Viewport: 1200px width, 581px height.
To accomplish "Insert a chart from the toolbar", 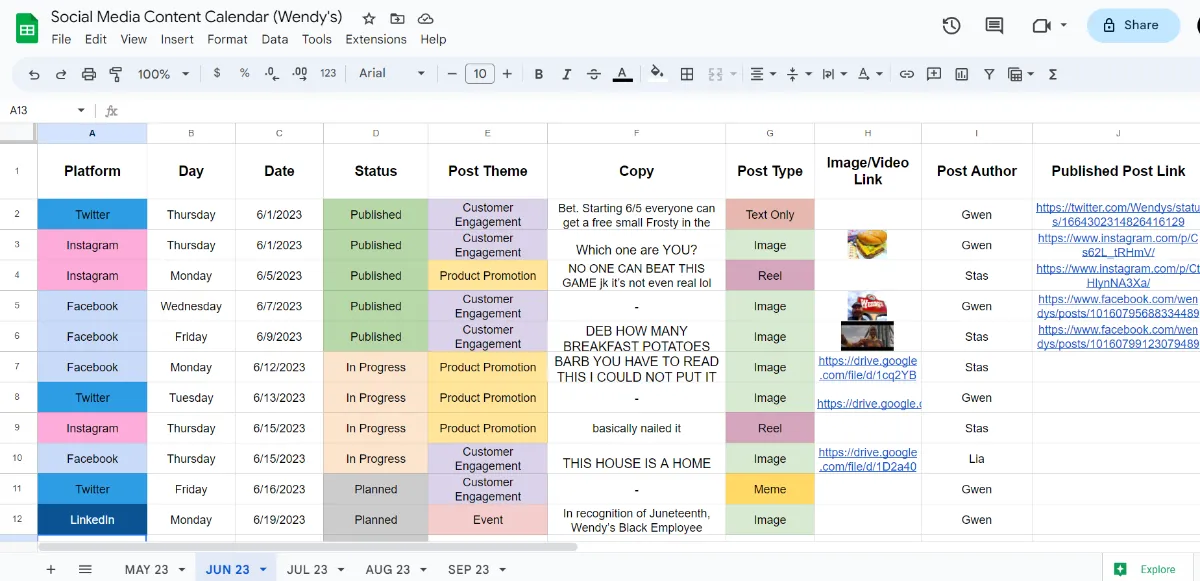I will click(x=961, y=73).
